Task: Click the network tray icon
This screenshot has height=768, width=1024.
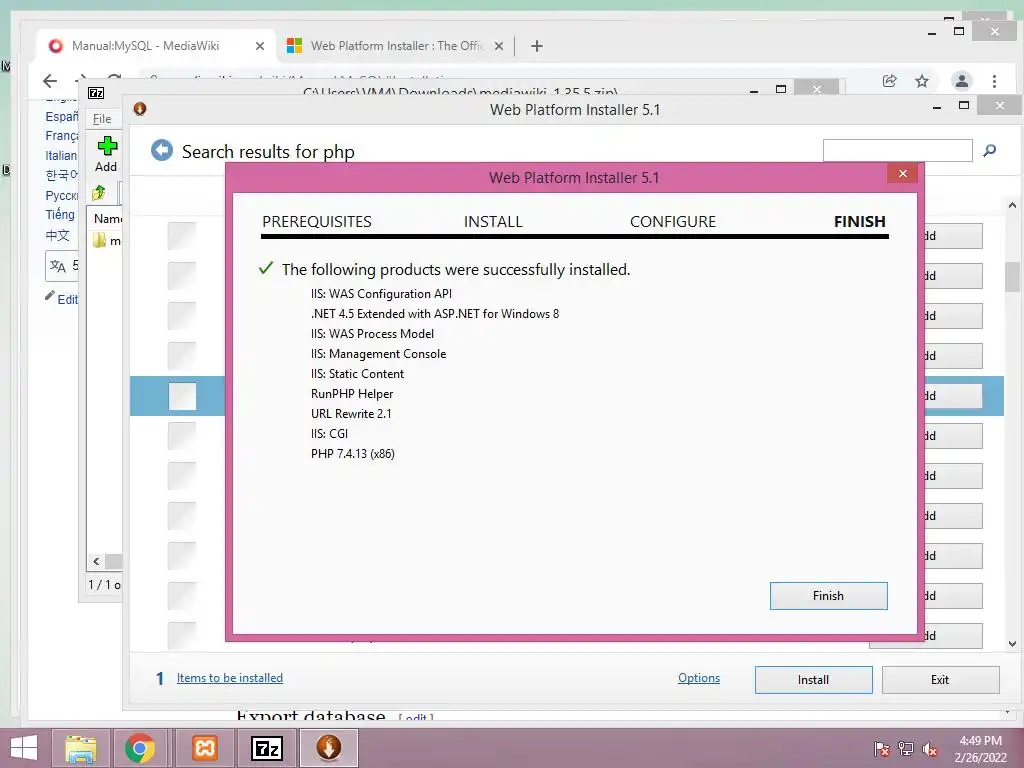Action: [x=906, y=749]
